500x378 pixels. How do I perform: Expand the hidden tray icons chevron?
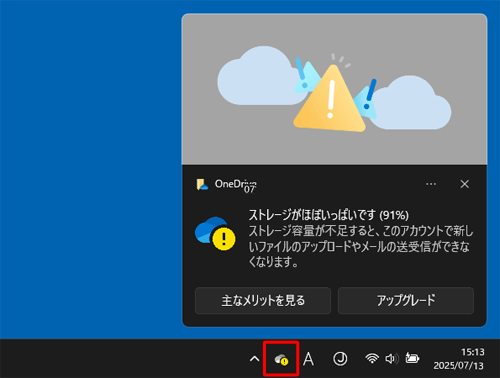tap(254, 359)
